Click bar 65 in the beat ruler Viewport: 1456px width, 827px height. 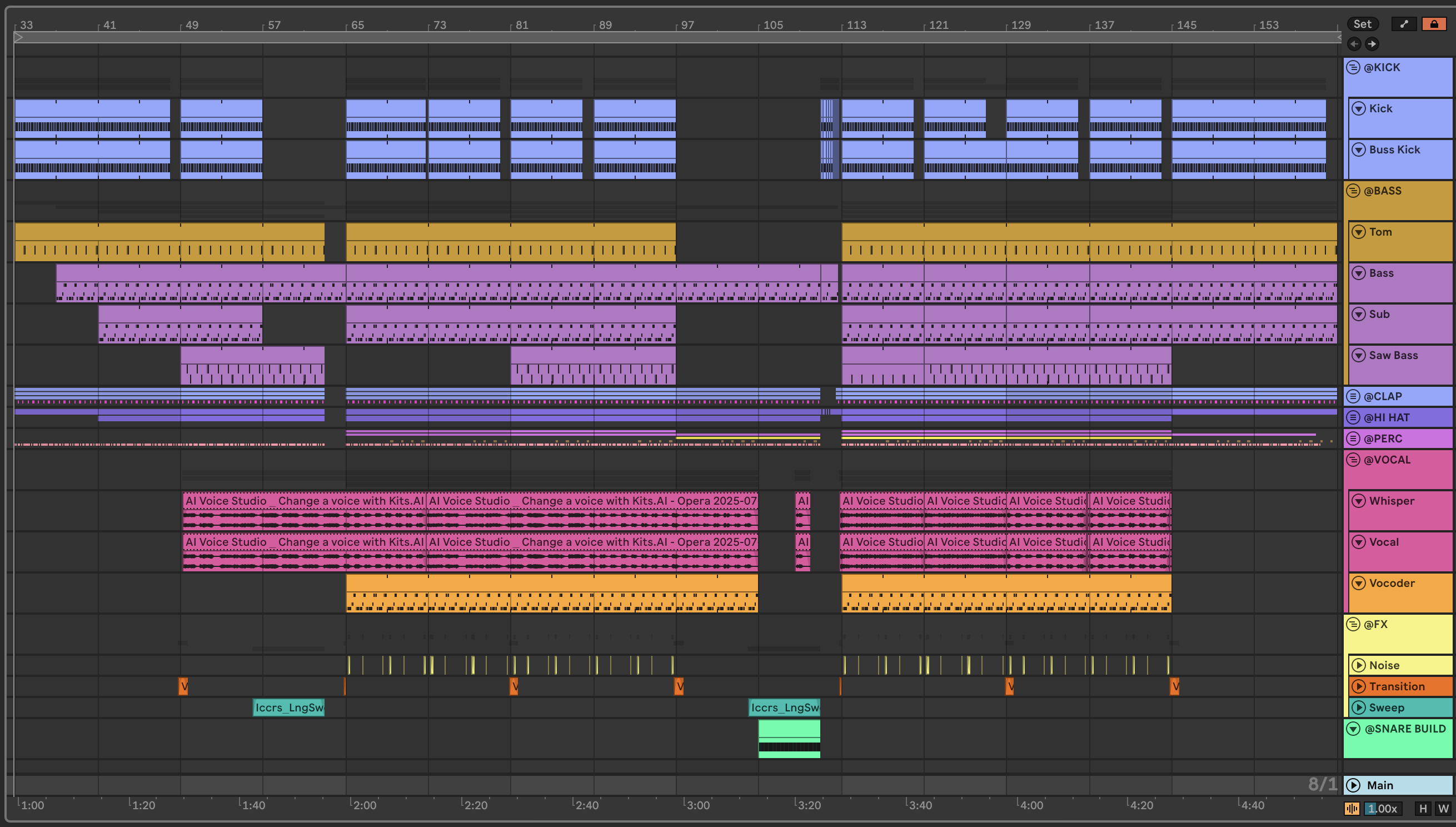[x=357, y=25]
